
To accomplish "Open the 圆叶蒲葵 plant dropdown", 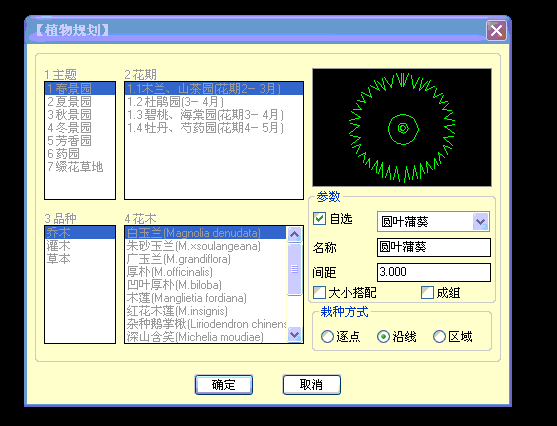I will click(481, 222).
